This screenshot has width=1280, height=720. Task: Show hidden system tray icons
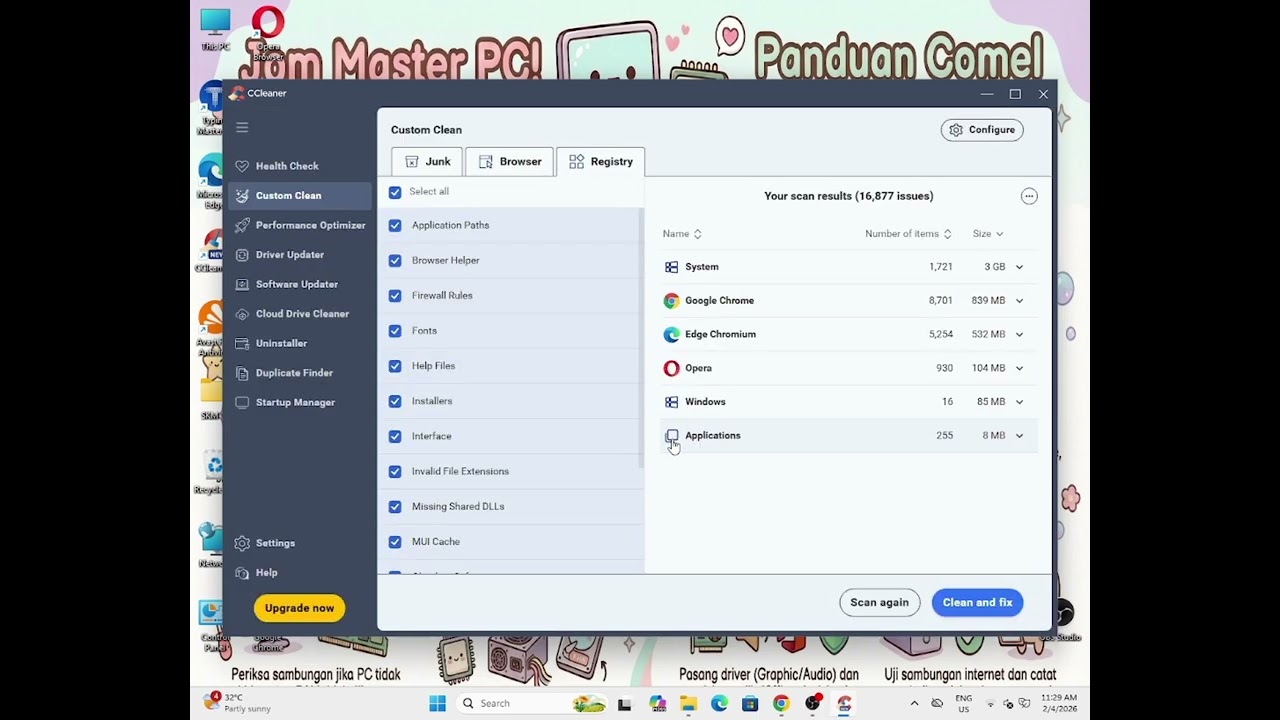914,704
